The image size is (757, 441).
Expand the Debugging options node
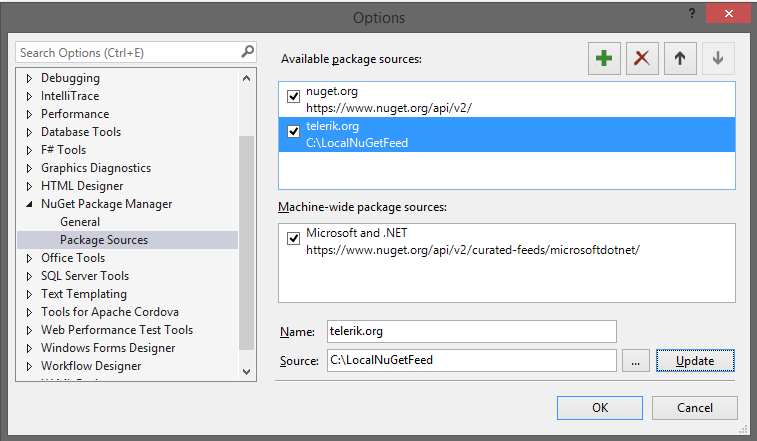tap(29, 78)
